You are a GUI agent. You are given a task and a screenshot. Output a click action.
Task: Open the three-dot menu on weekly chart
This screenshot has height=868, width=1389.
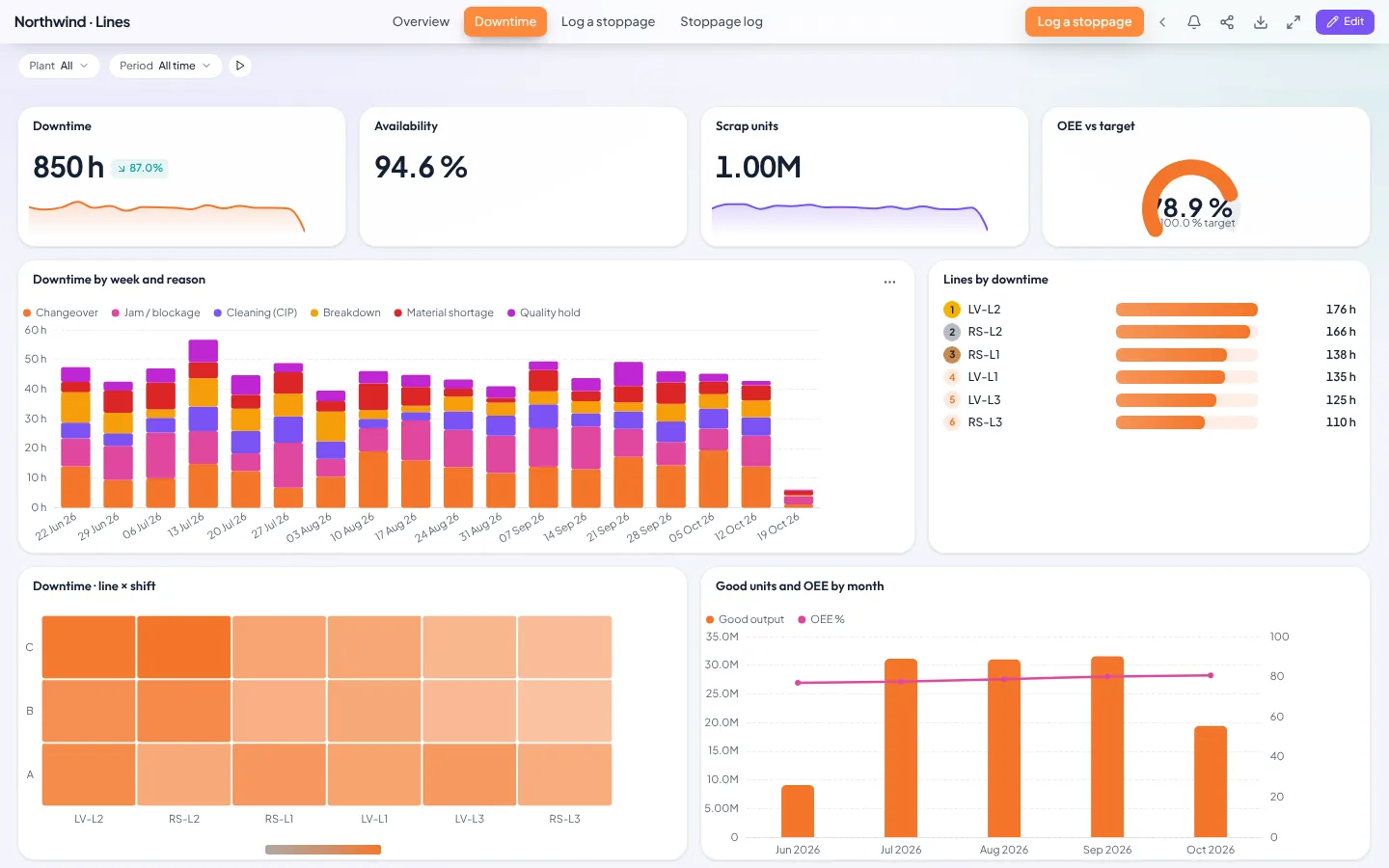click(x=889, y=282)
